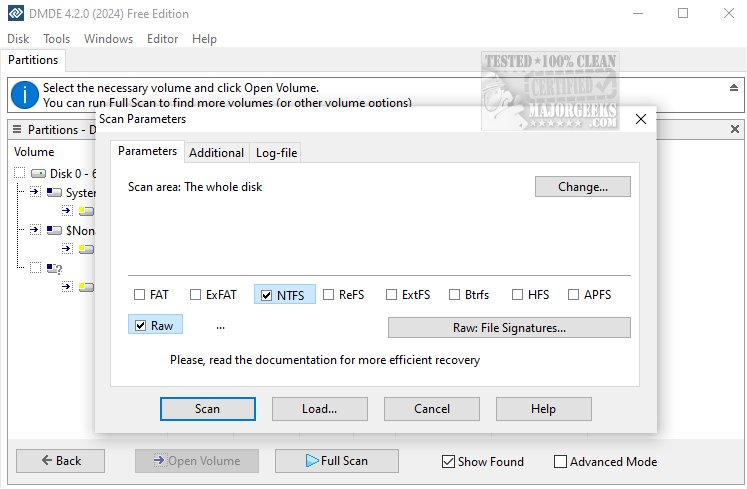Viewport: 747px width, 489px height.
Task: Open the Tools menu
Action: pos(56,39)
